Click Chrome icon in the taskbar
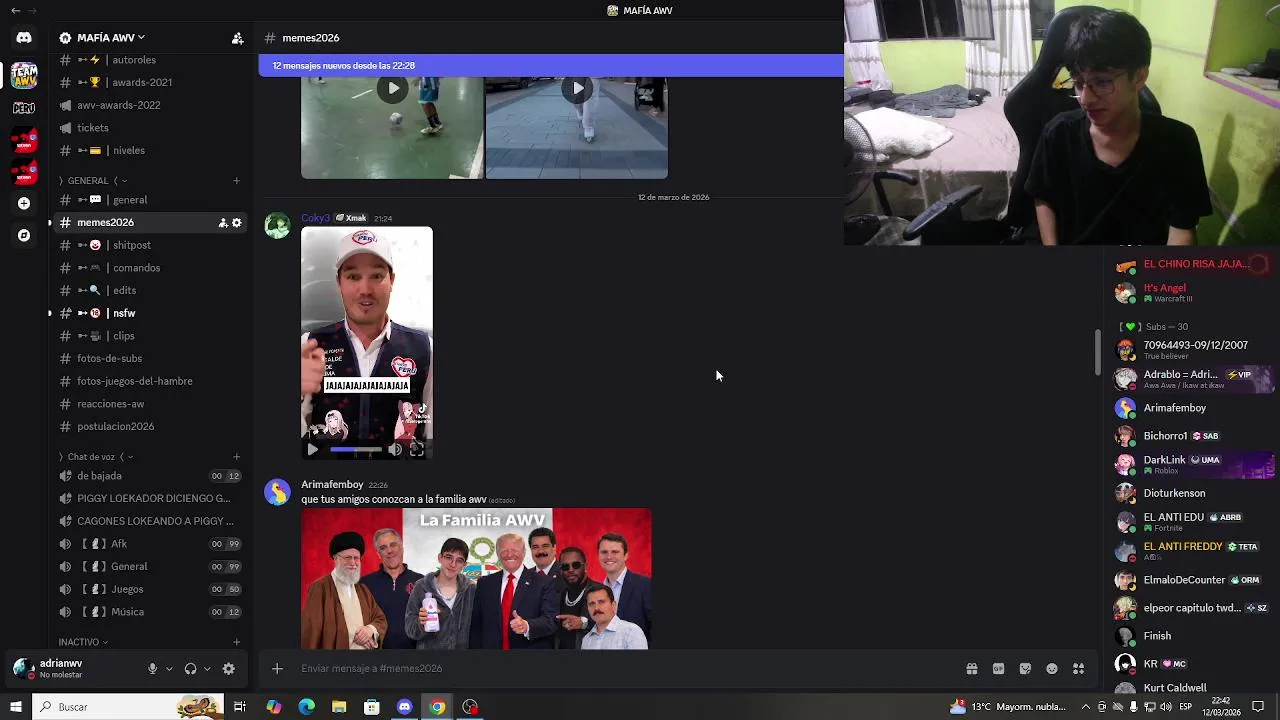The width and height of the screenshot is (1280, 720). [437, 707]
